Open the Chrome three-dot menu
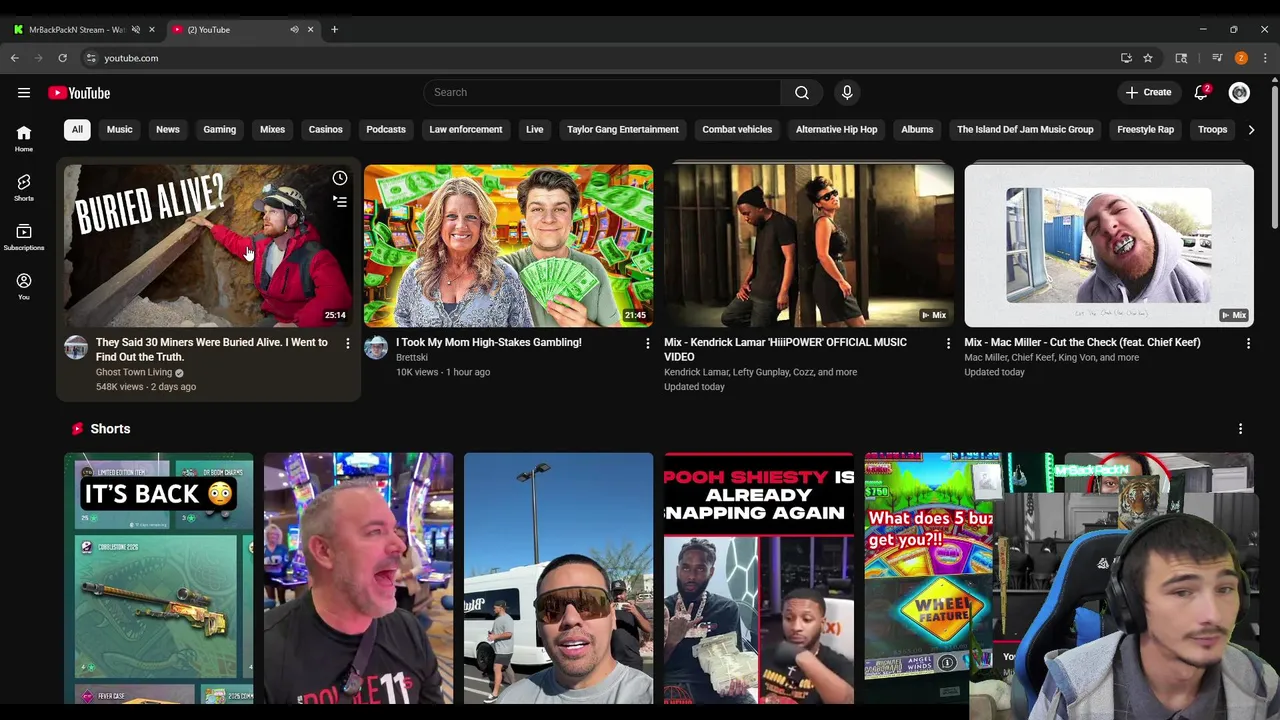The height and width of the screenshot is (720, 1280). (1266, 58)
